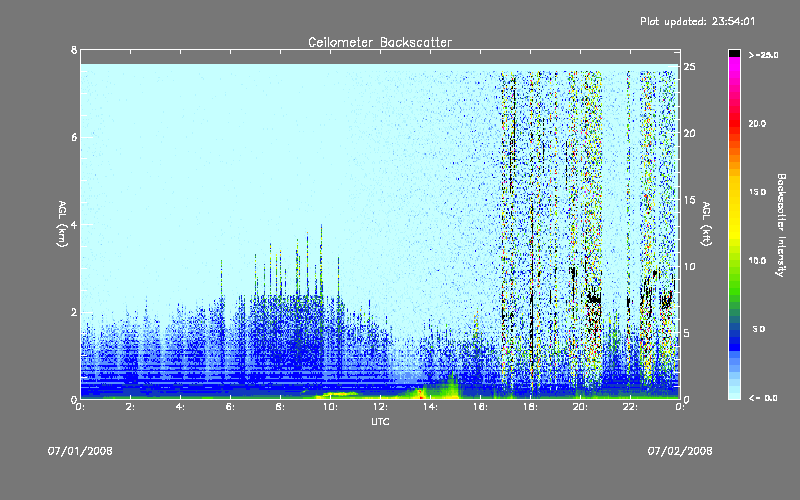Select the "AGL (kft)" right axis label
The image size is (800, 500).
tap(706, 224)
